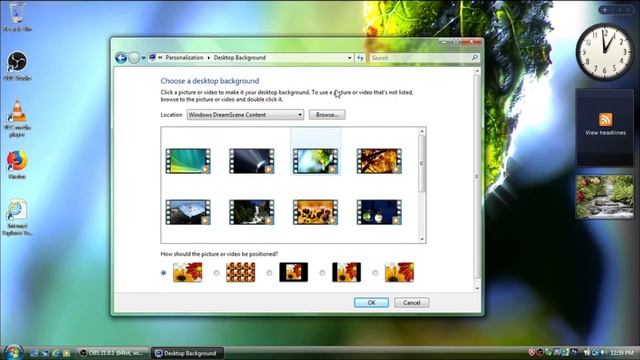Click the Switch between windows quick launch icon

coord(45,353)
